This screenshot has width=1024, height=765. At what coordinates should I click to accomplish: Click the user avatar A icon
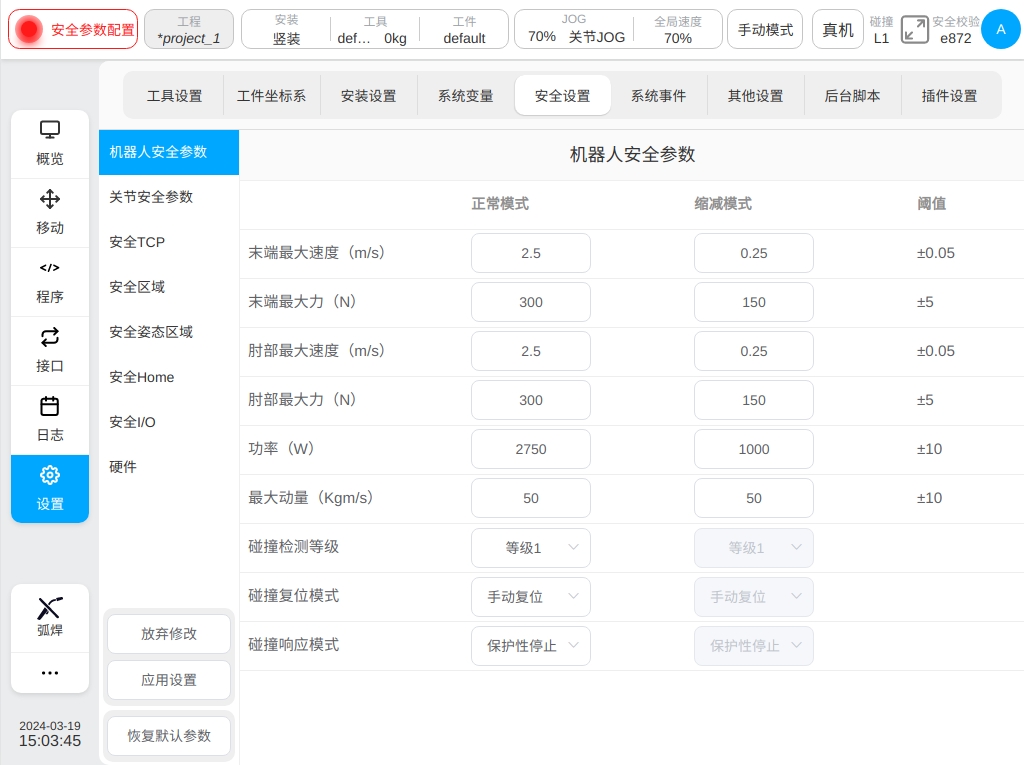coord(1000,30)
